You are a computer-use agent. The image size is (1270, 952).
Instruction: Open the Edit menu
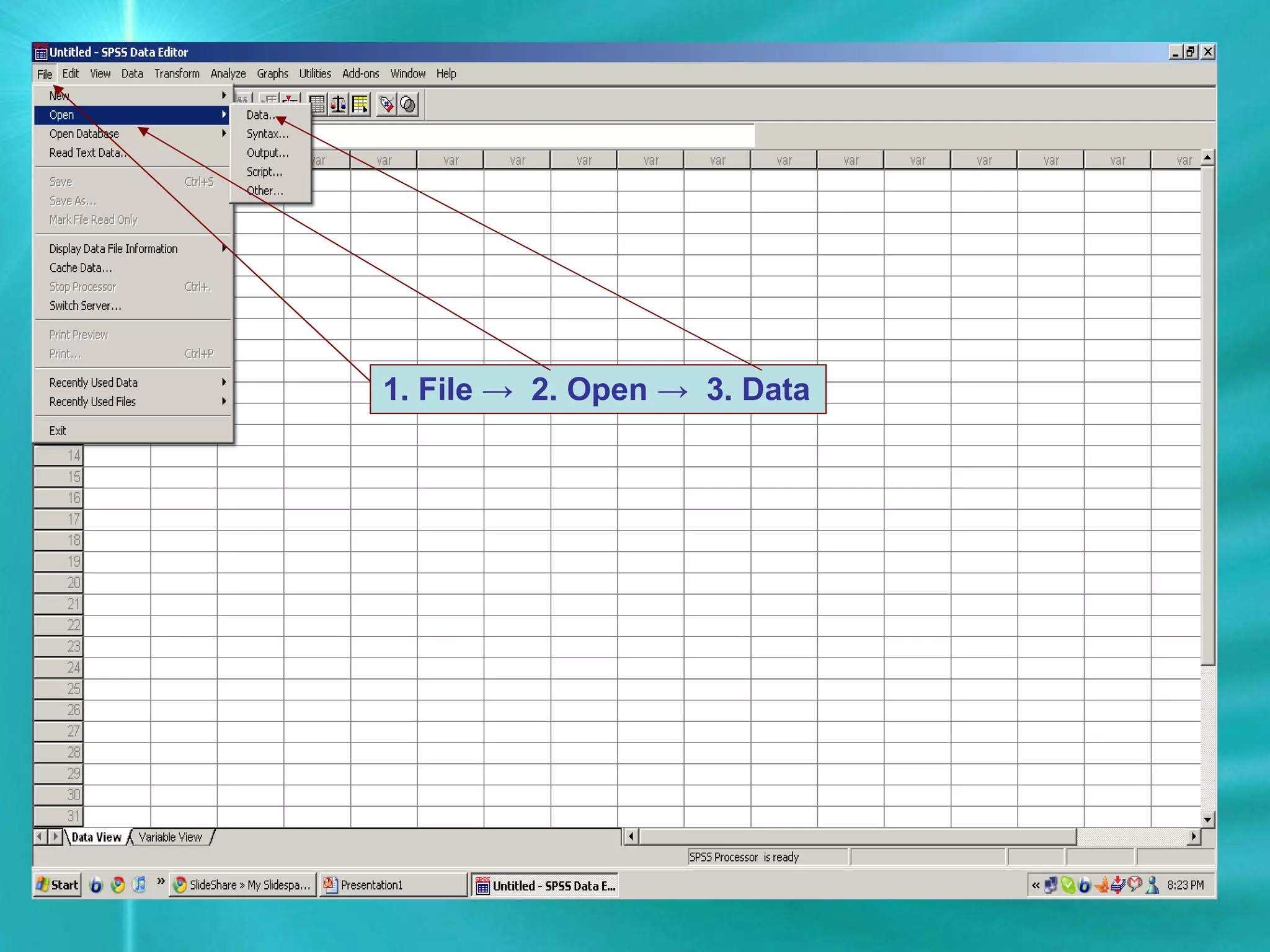click(70, 74)
